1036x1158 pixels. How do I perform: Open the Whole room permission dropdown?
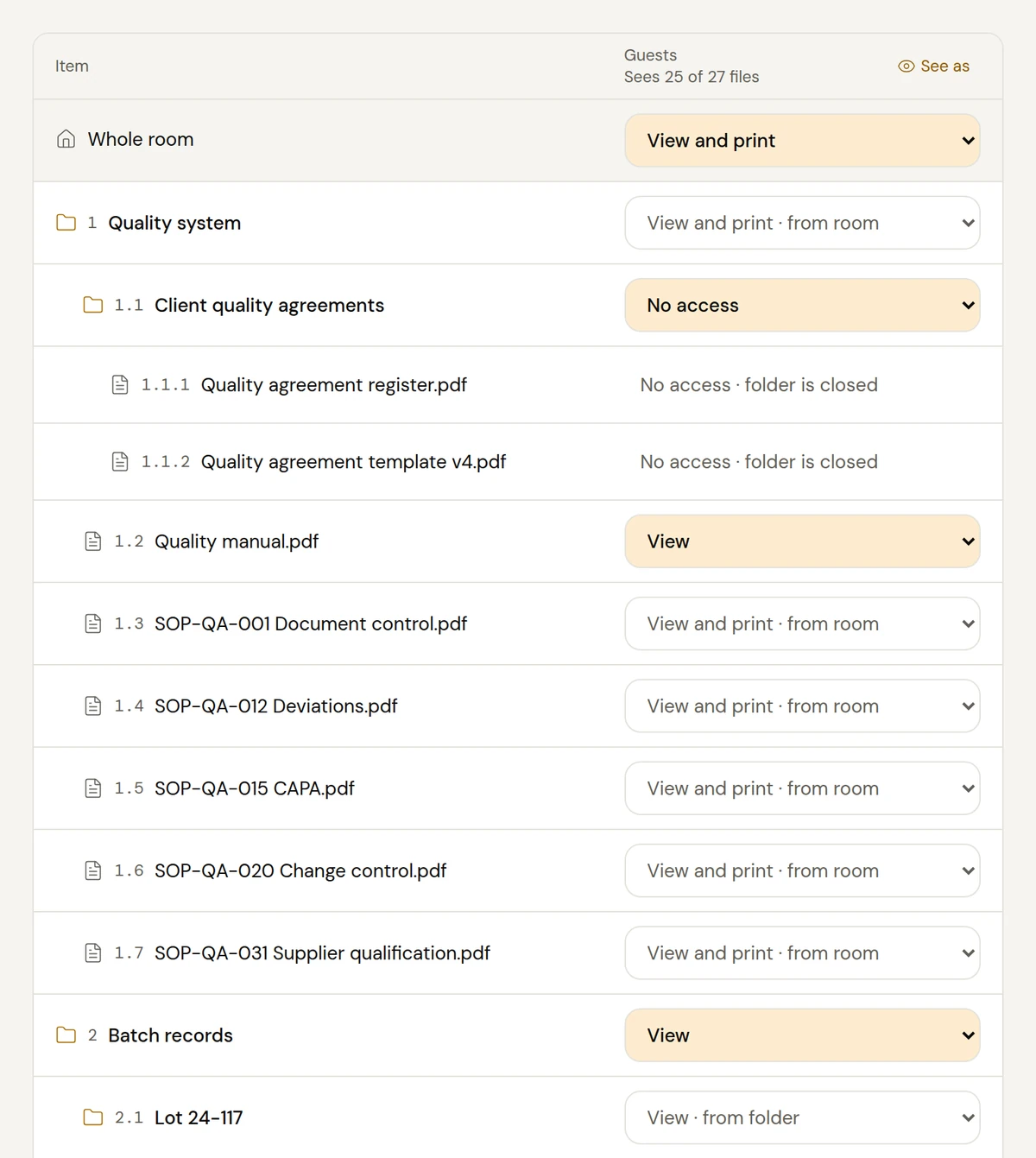802,140
